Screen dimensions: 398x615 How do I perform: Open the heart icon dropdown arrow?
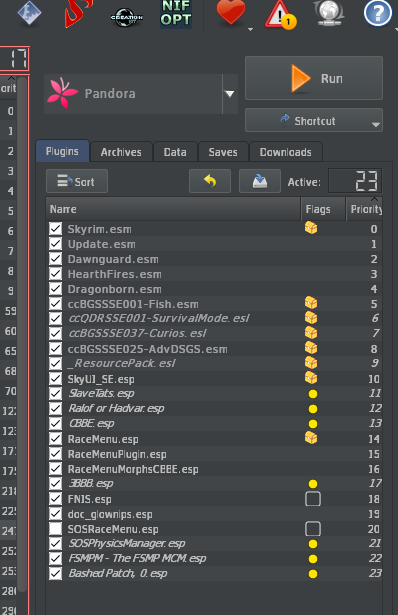tap(251, 29)
